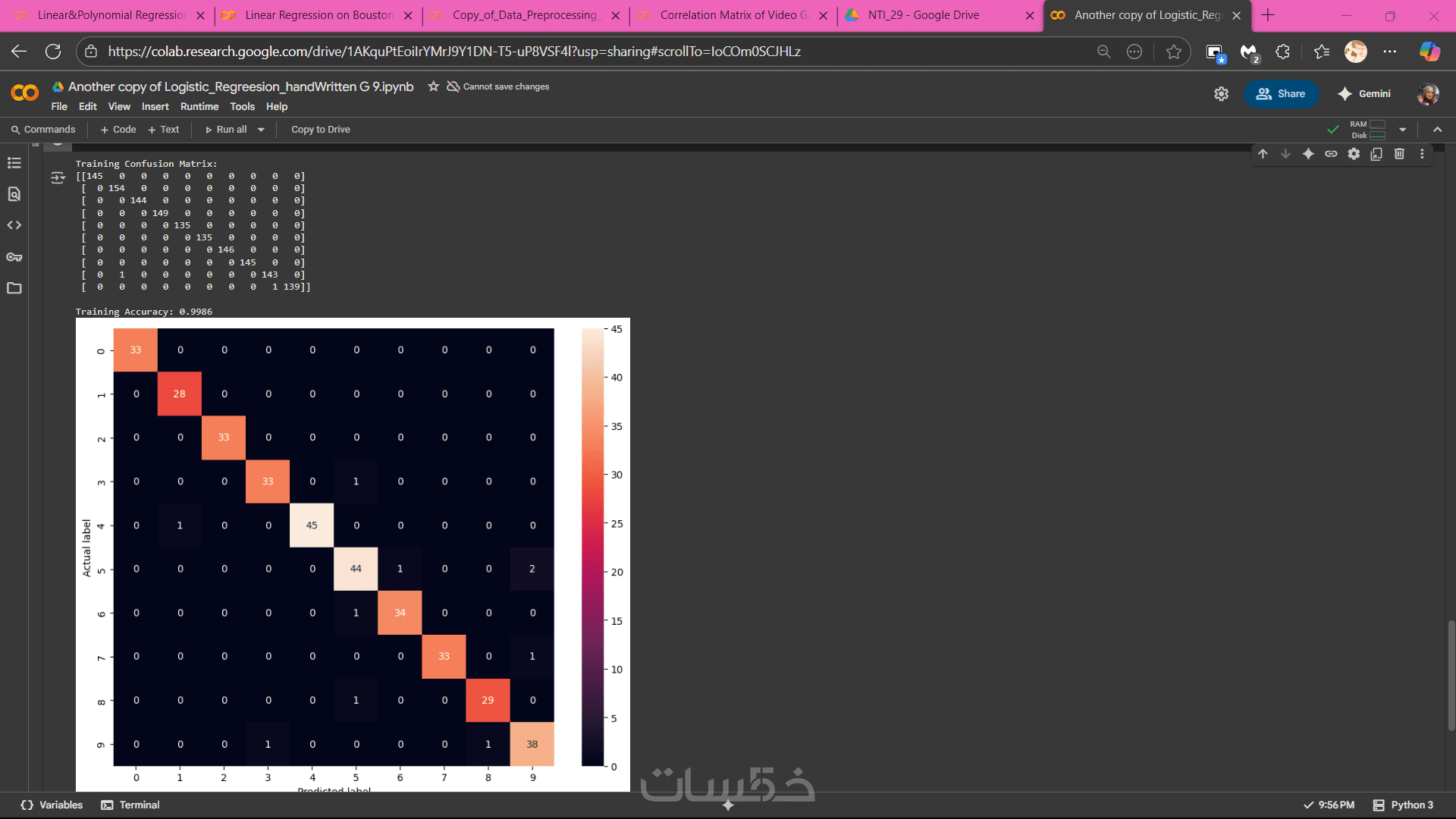Viewport: 1456px width, 819px height.
Task: Move cell up with arrow icon
Action: (x=1263, y=154)
